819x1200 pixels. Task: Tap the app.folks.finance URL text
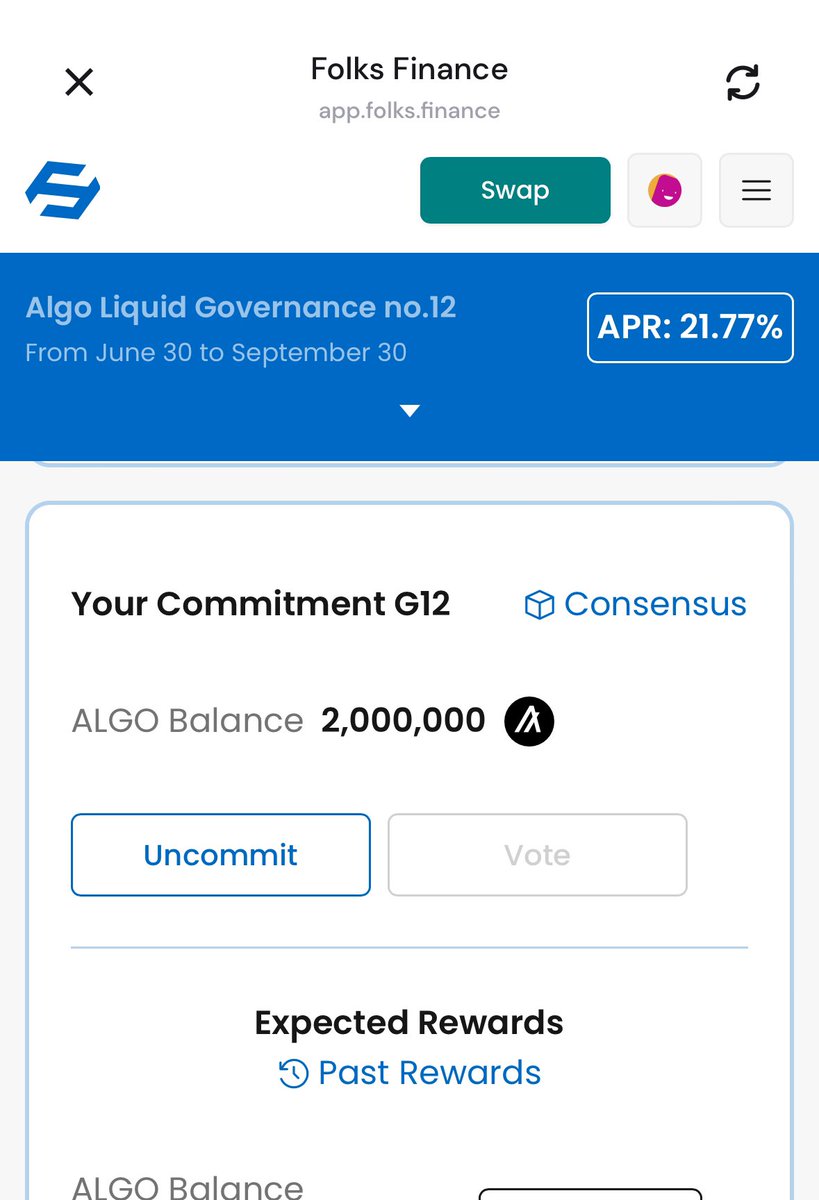pos(409,111)
